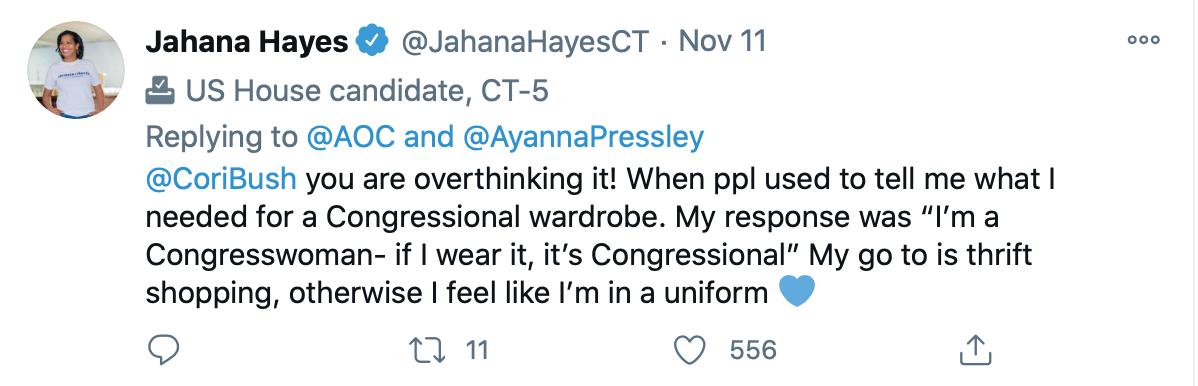The height and width of the screenshot is (386, 1198).
Task: Click the ballot box candidate icon
Action: coord(160,90)
